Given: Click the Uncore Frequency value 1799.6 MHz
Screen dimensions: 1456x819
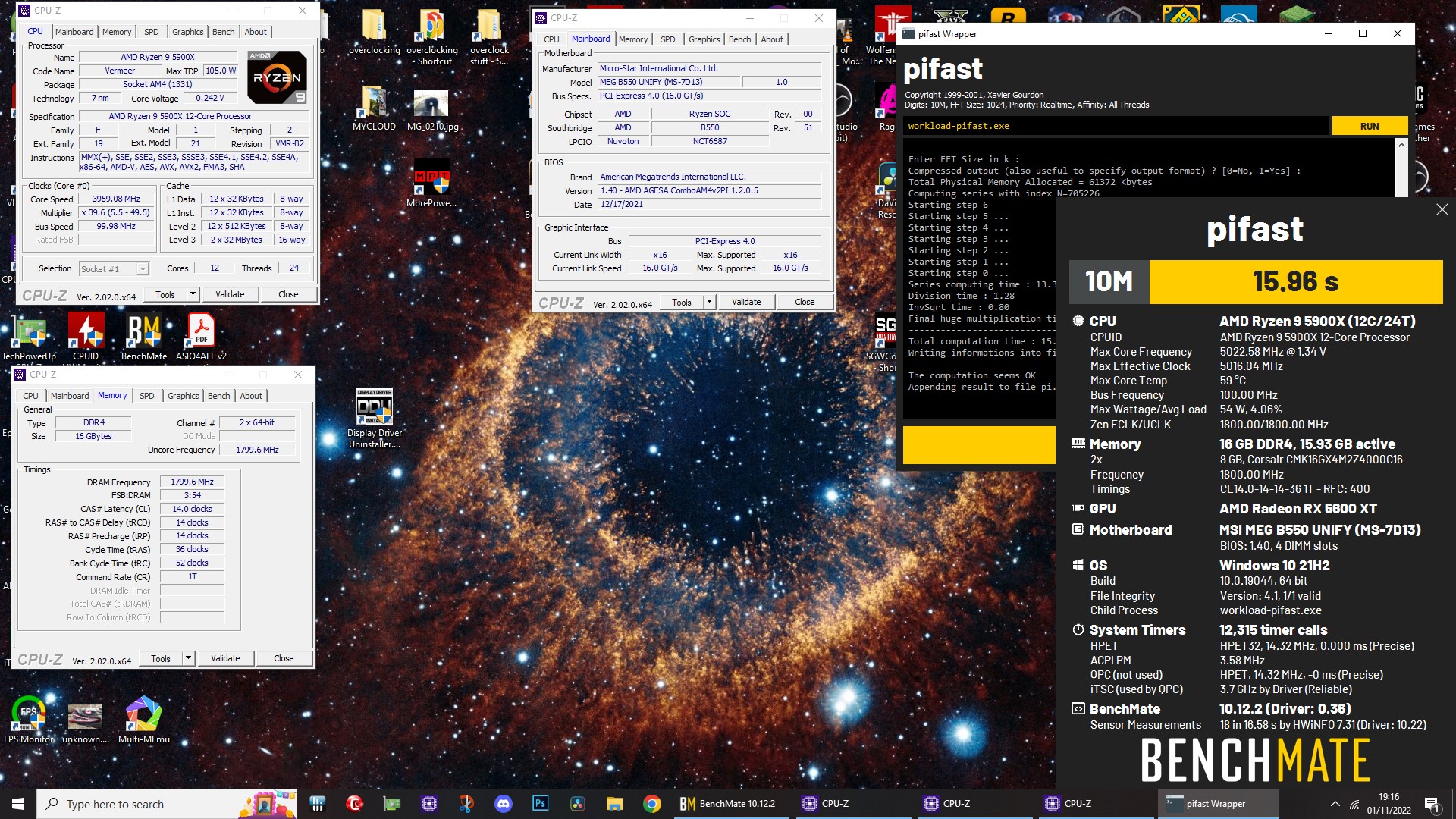Looking at the screenshot, I should point(257,450).
